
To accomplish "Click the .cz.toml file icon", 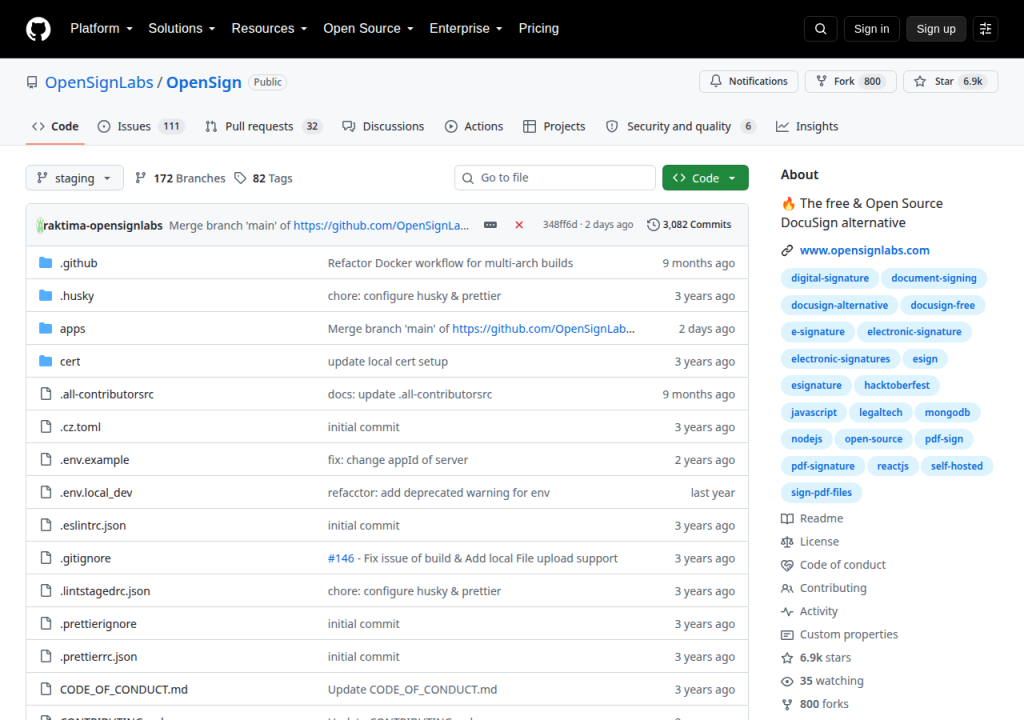I will coord(46,427).
